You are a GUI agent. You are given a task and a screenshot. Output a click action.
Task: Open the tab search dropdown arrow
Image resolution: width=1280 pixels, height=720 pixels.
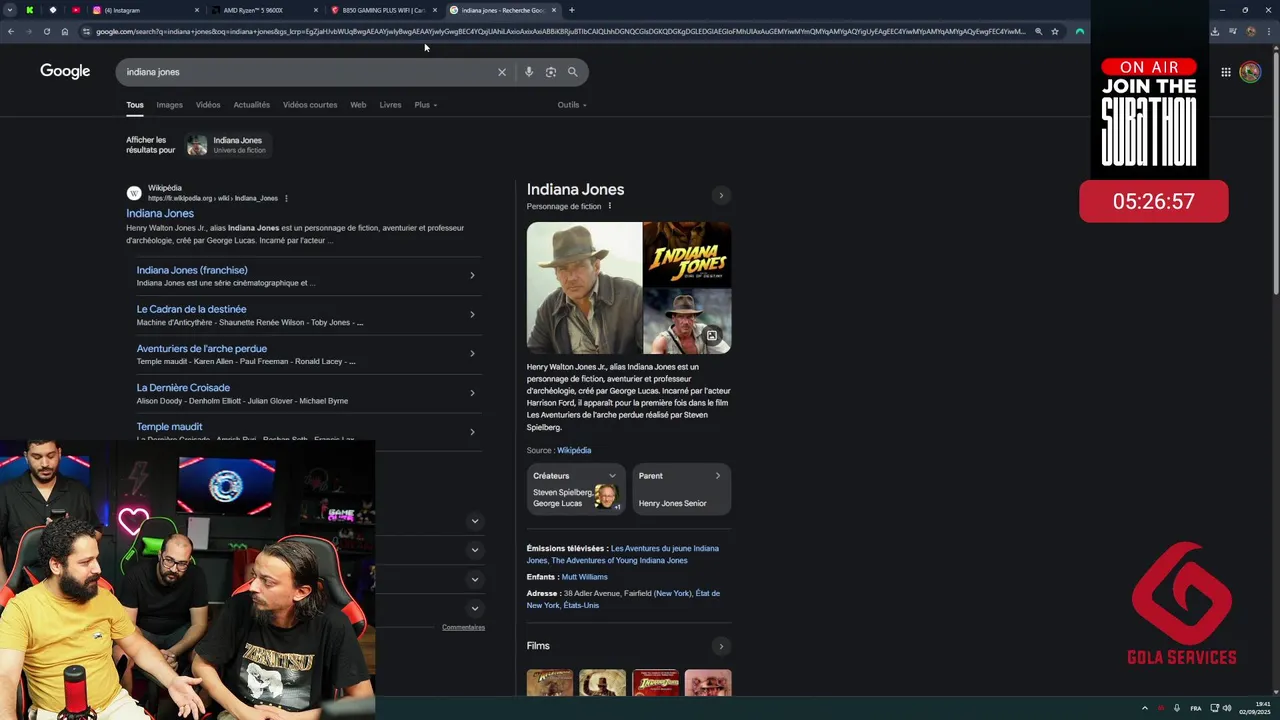[x=10, y=10]
